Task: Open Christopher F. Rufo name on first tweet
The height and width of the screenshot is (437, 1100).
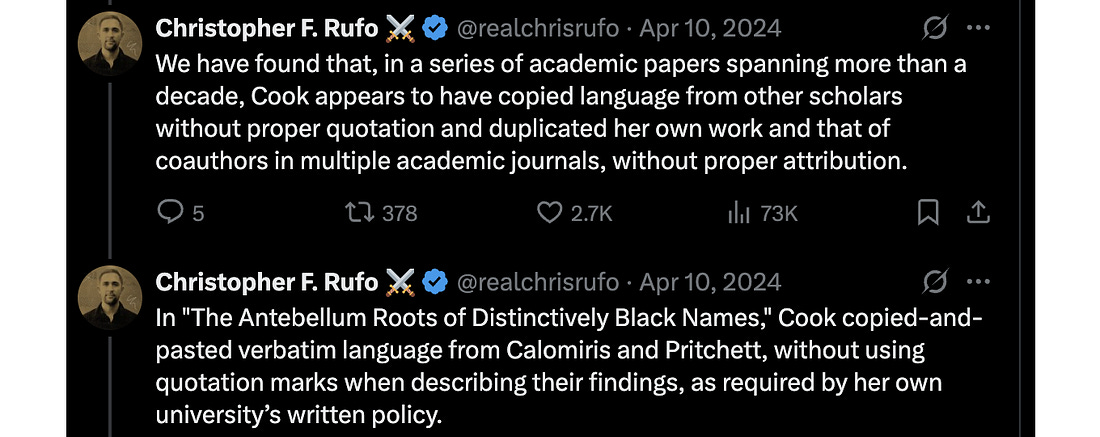Action: (267, 29)
